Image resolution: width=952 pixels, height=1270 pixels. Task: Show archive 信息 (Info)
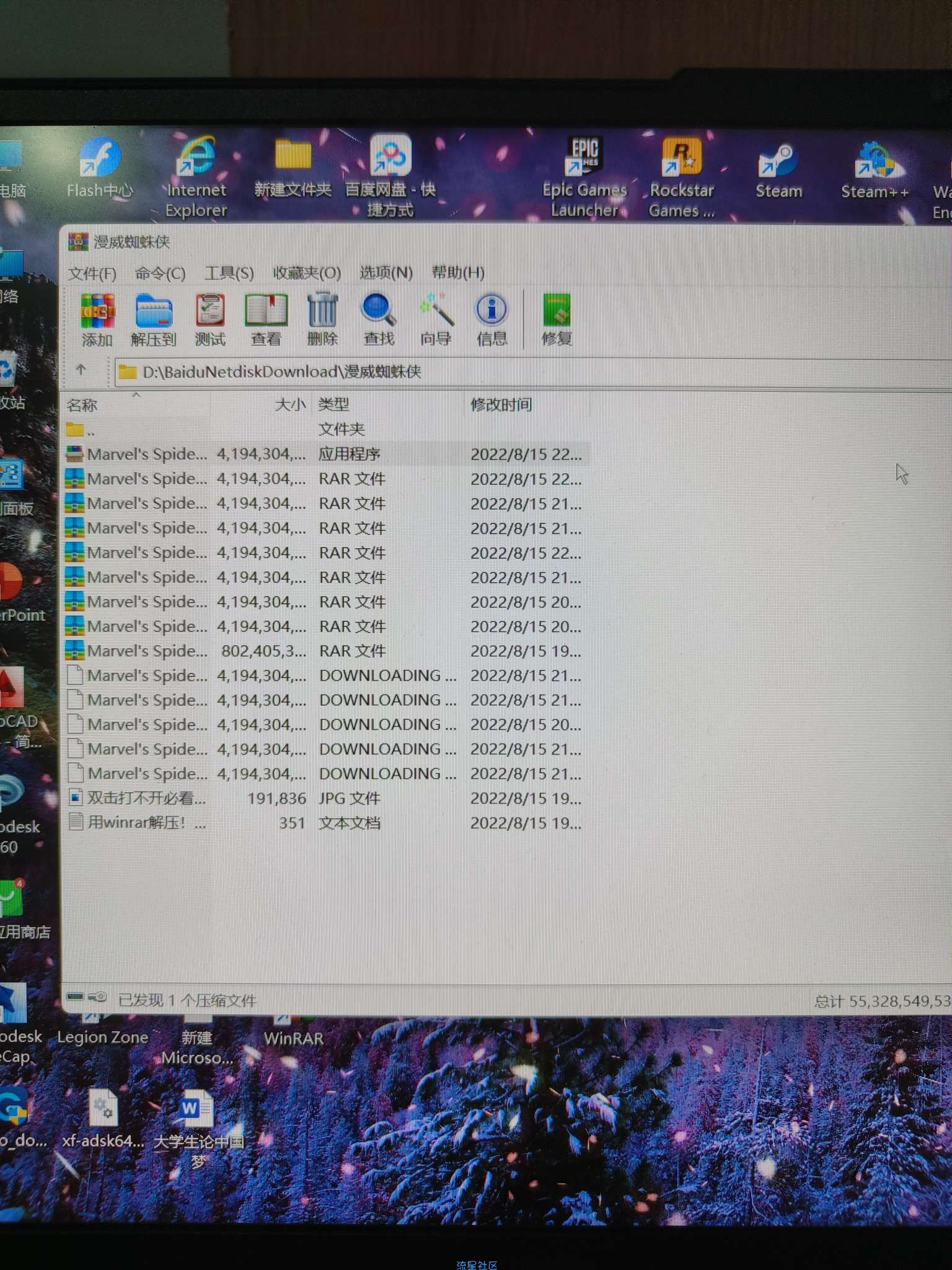pos(491,319)
